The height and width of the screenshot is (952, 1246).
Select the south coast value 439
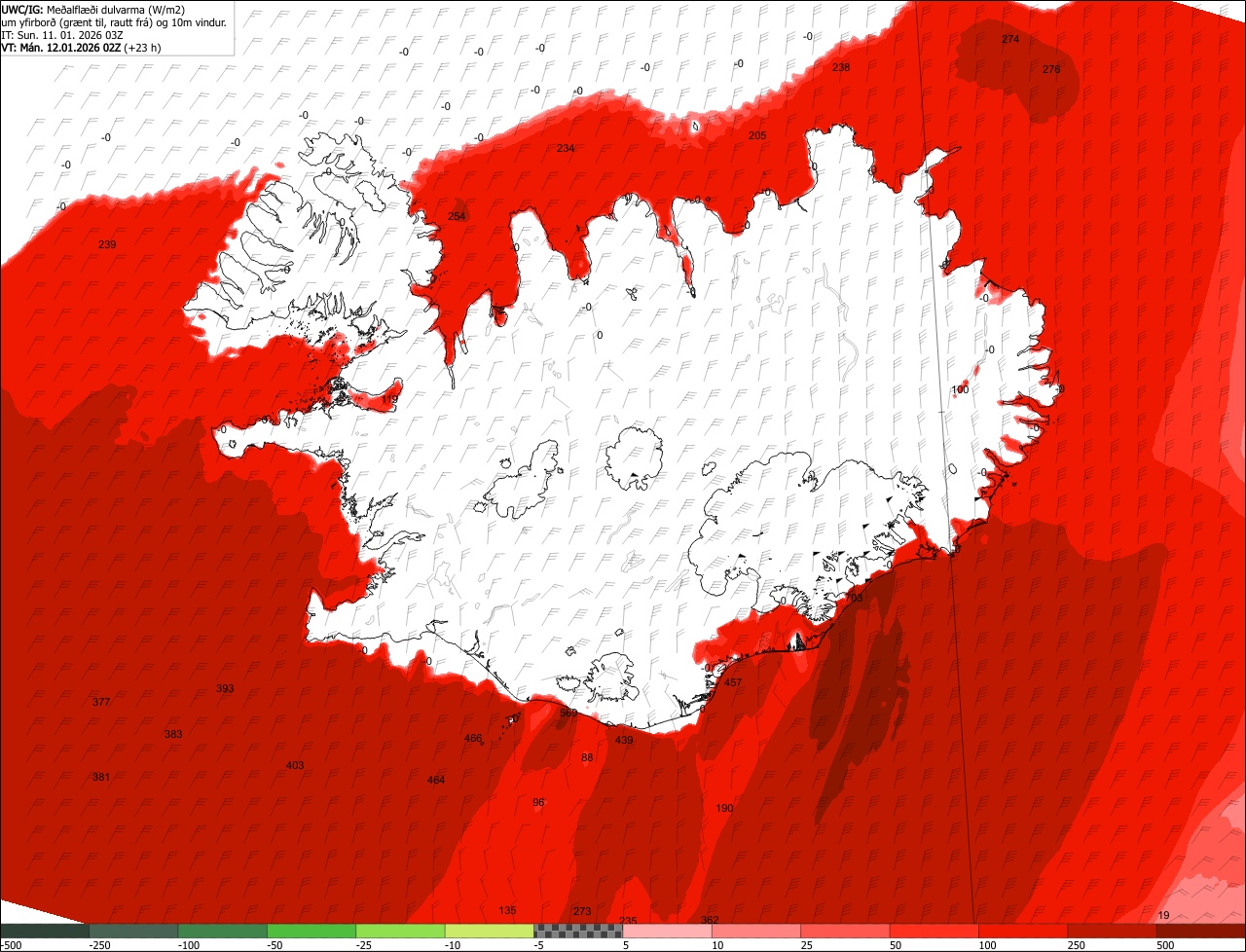coord(624,740)
